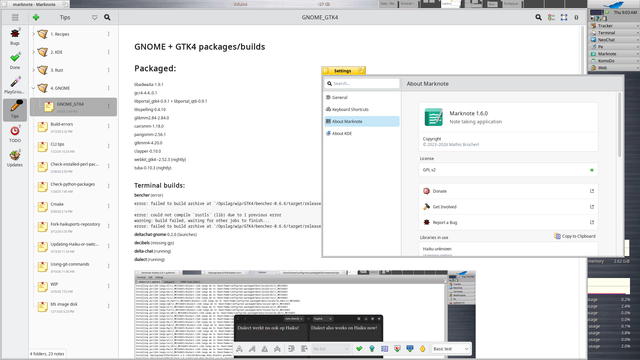Open the Cmake note
640x360 pixels.
73,207
